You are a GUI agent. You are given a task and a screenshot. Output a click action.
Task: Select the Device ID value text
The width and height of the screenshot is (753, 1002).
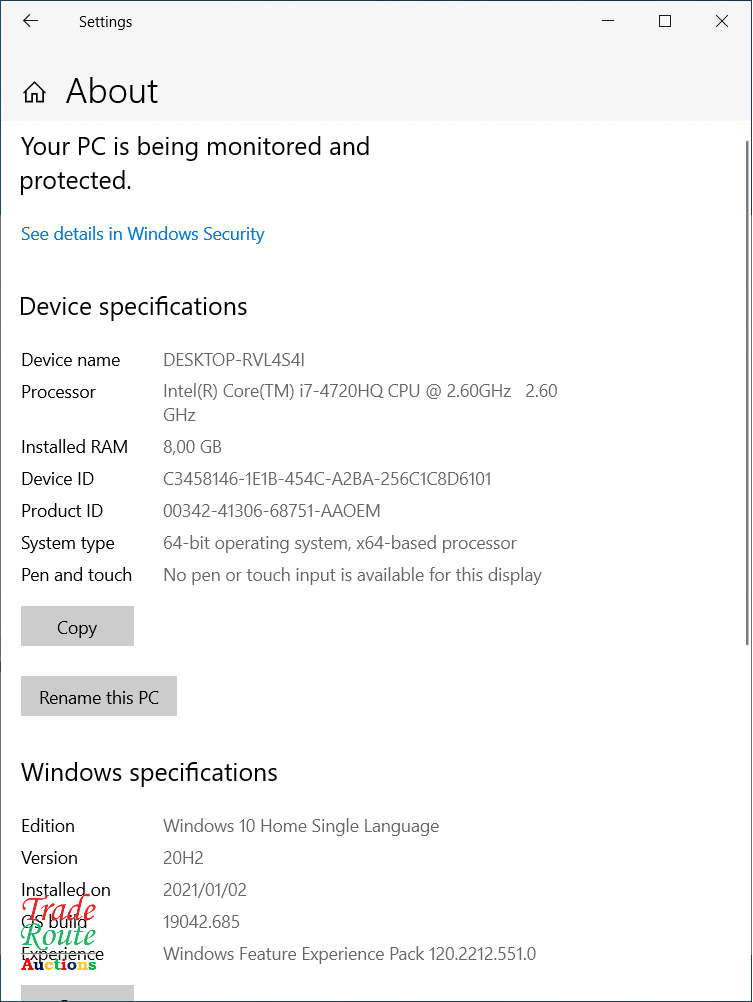click(327, 479)
